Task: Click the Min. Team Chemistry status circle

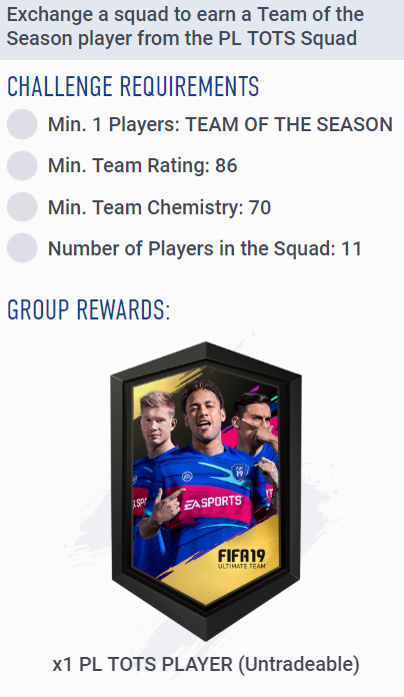Action: pyautogui.click(x=22, y=207)
